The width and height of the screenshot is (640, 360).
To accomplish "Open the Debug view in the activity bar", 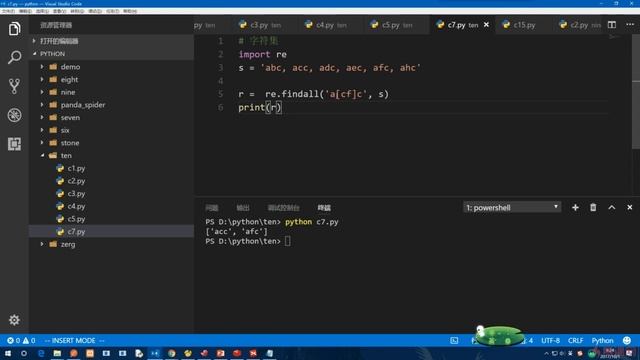I will pyautogui.click(x=14, y=115).
